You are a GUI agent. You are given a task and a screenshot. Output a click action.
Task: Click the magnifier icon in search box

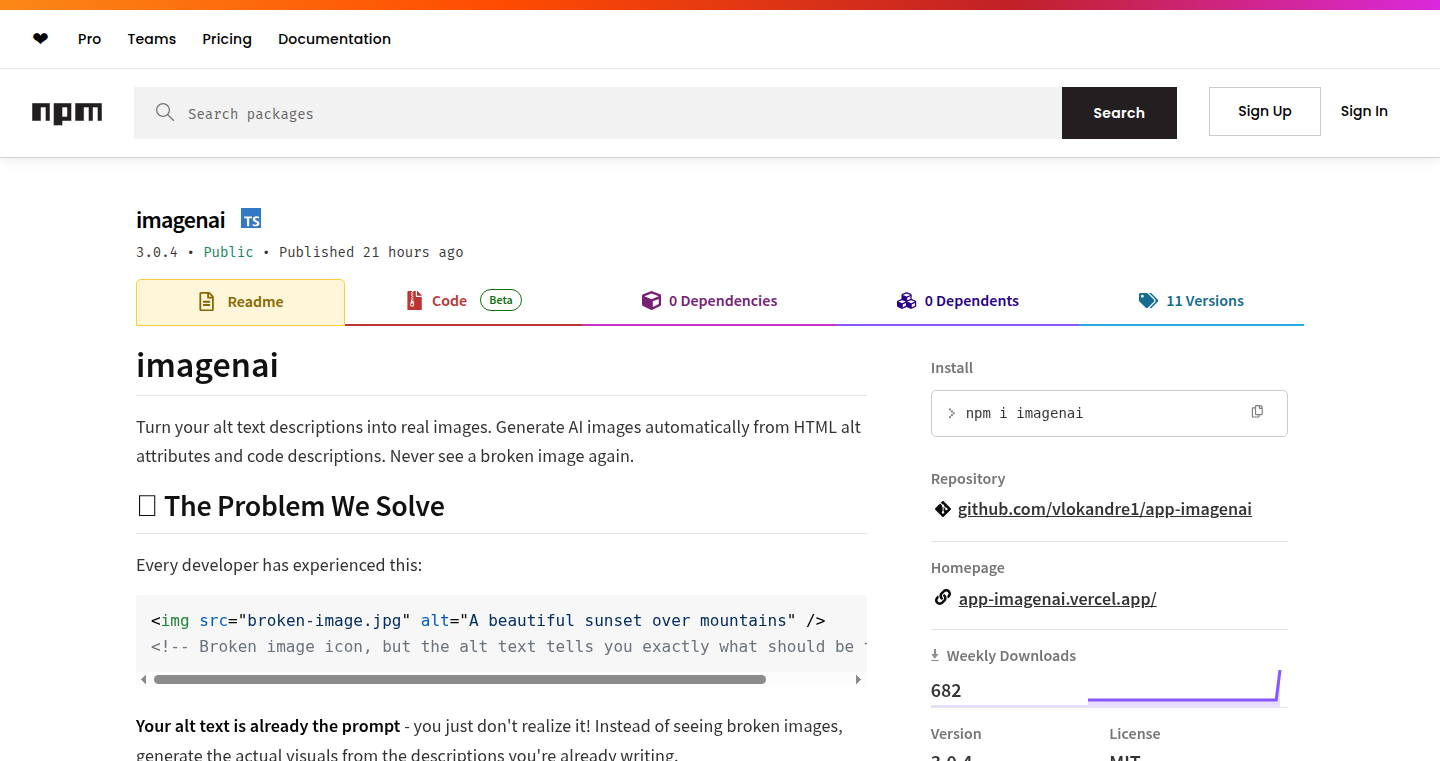(165, 113)
